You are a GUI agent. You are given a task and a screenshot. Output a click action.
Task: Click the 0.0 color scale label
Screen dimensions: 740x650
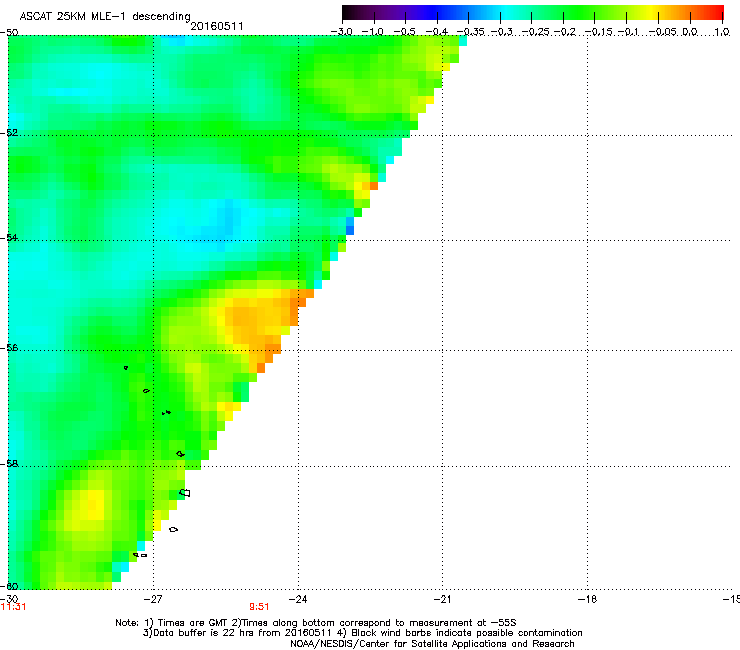point(690,32)
